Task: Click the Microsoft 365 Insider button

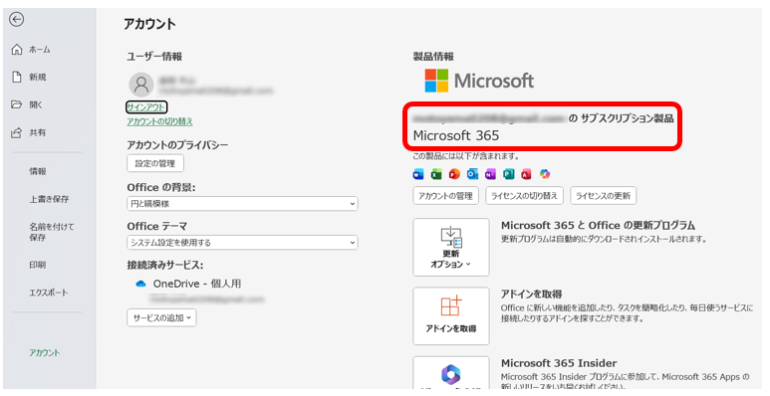Action: (451, 373)
